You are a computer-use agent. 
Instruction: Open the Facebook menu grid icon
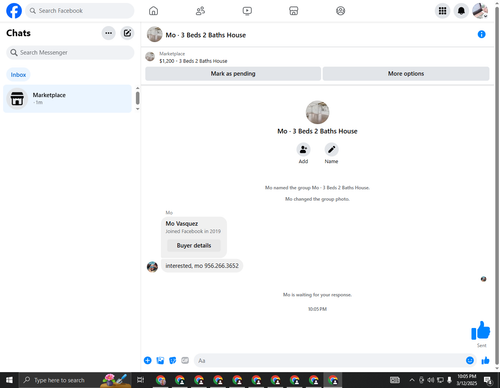[442, 11]
